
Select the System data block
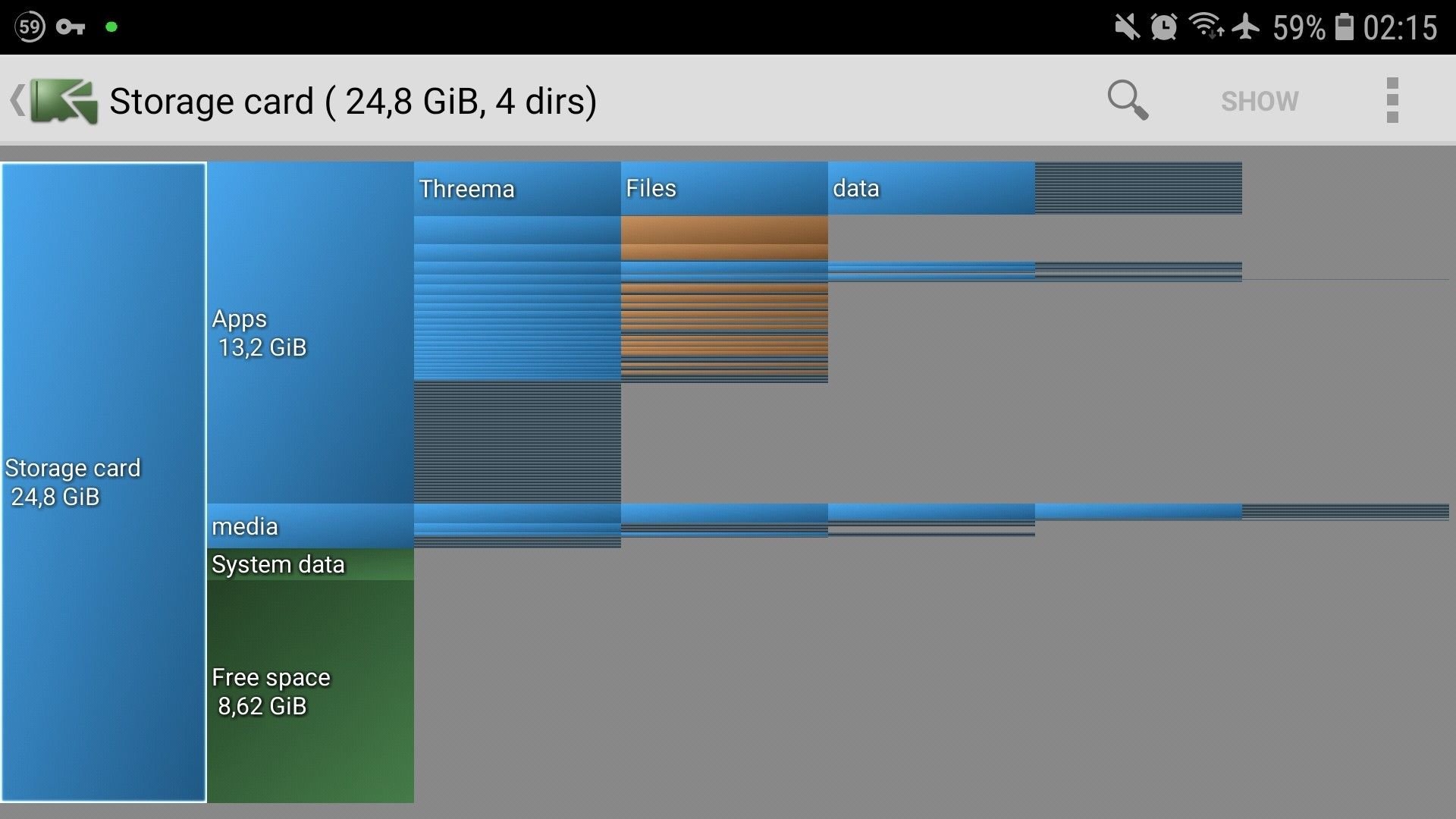(x=311, y=564)
